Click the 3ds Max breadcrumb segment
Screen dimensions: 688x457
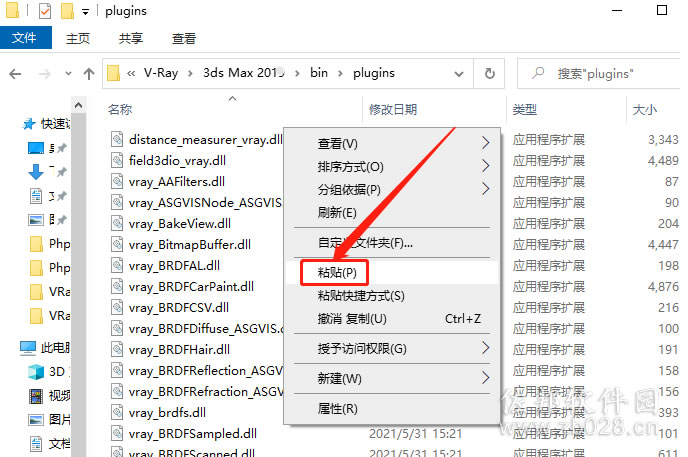coord(244,73)
